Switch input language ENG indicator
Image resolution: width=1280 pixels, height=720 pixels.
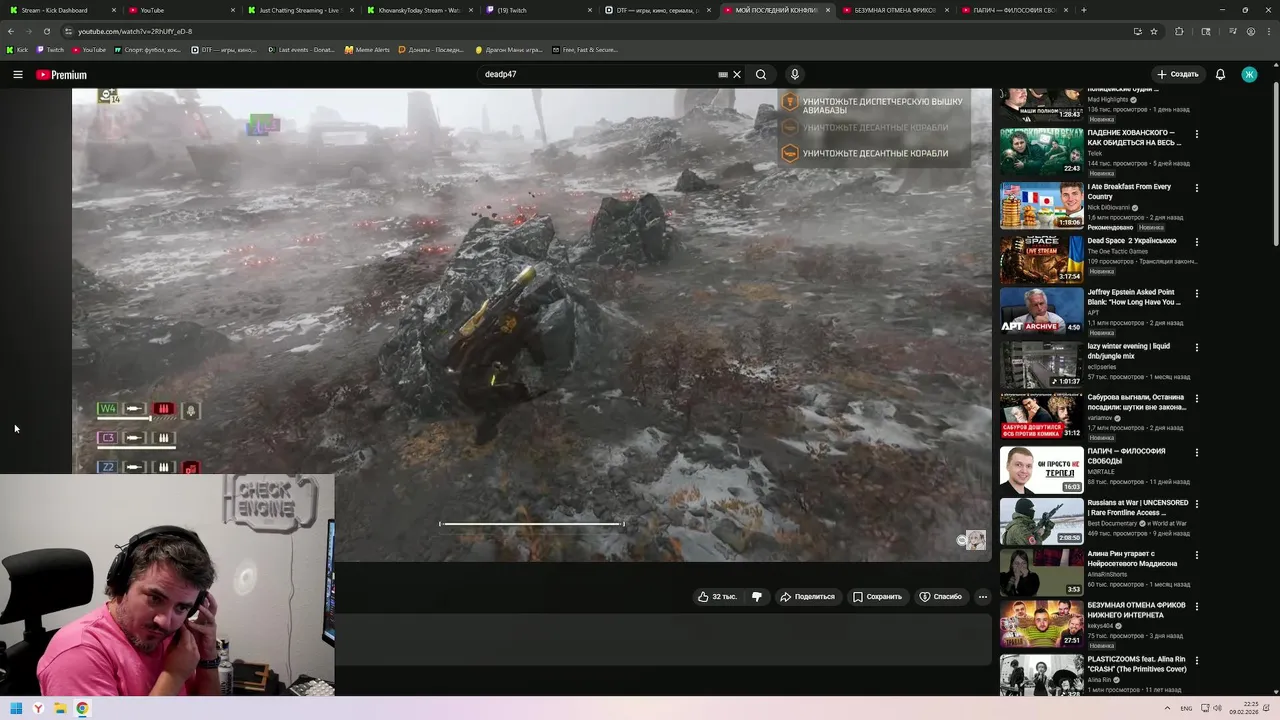click(x=1186, y=708)
